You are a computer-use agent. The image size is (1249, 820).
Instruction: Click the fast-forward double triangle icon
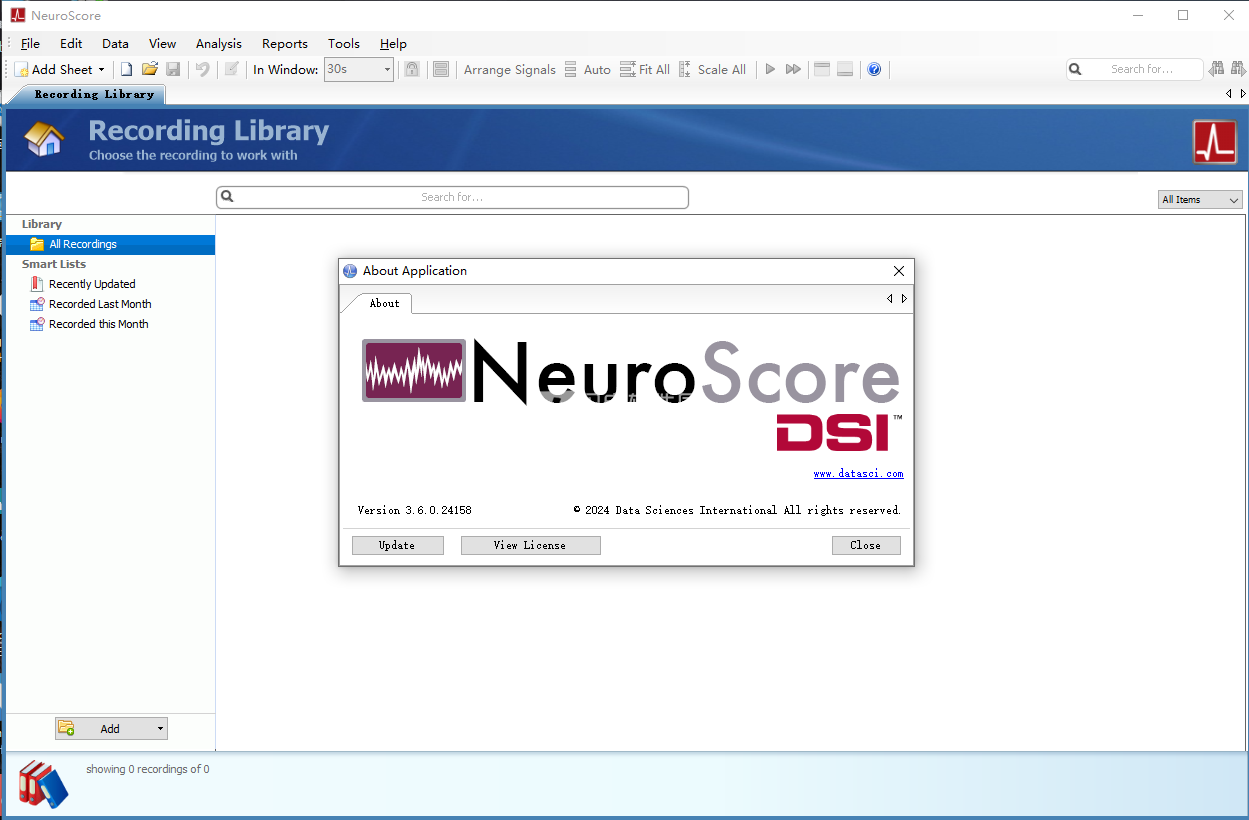click(793, 69)
